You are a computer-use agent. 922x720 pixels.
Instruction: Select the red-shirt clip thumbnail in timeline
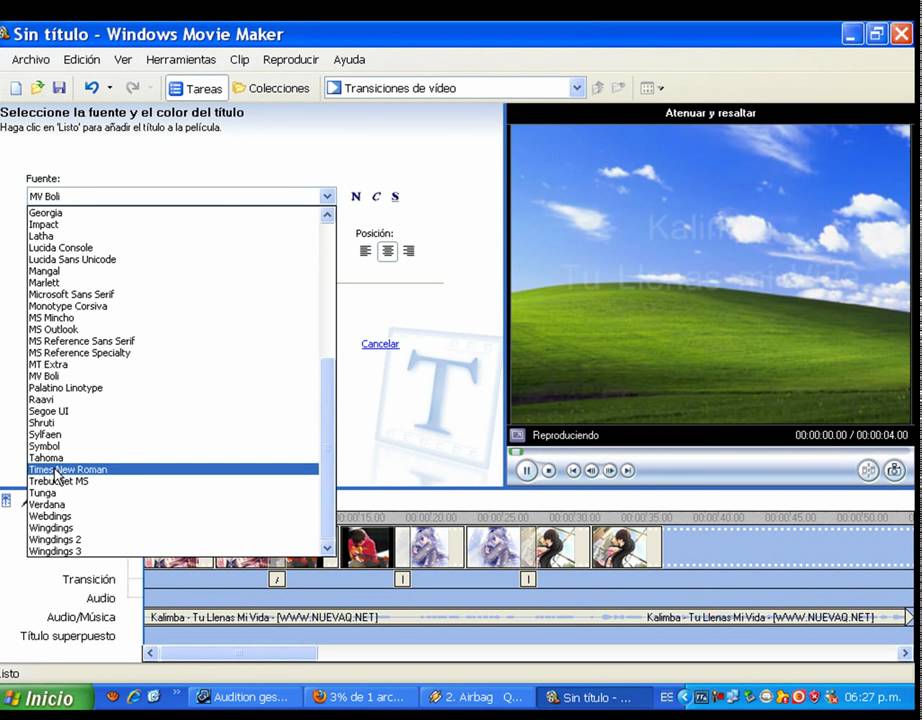pos(367,547)
